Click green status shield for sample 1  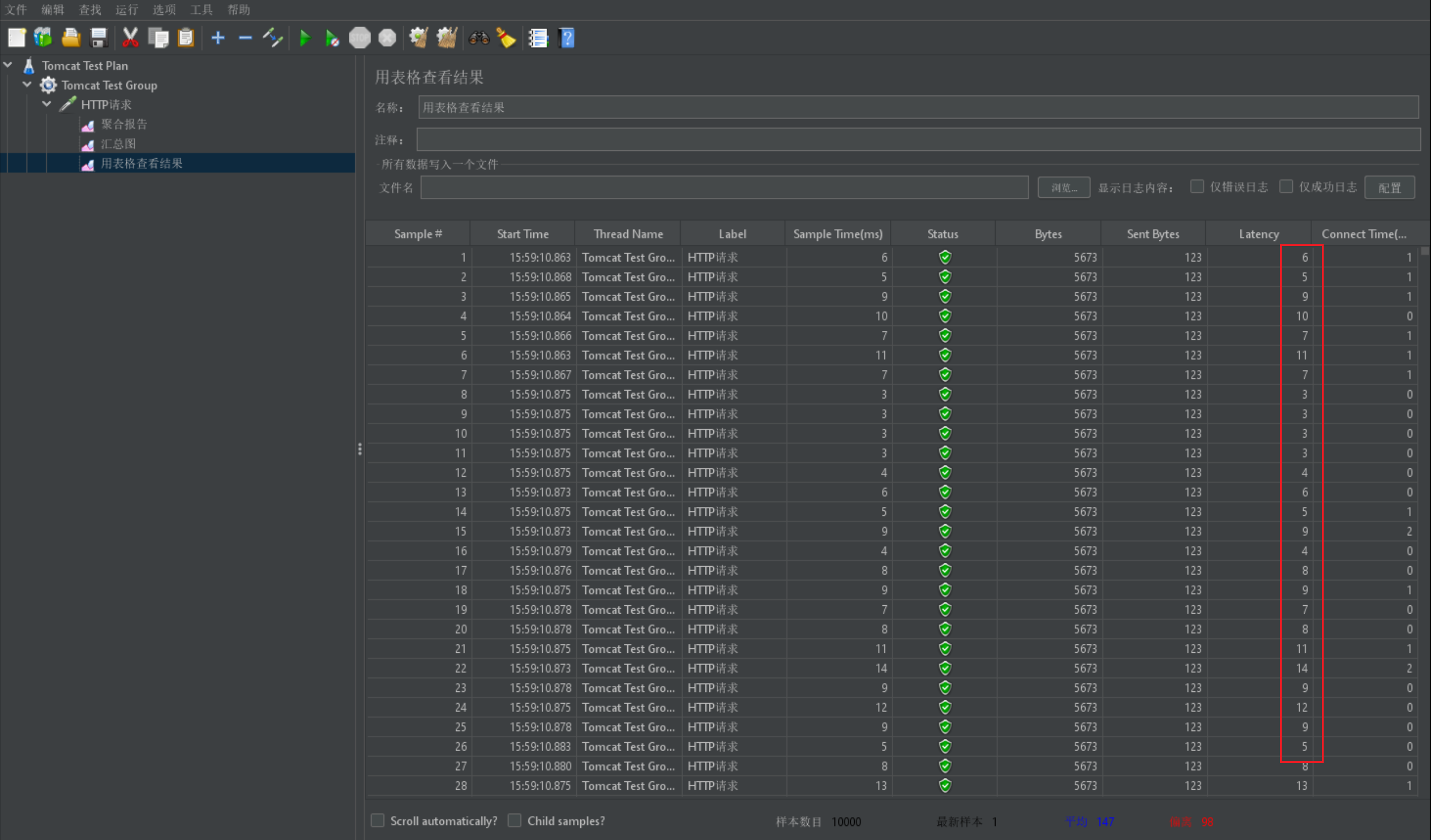pos(945,258)
